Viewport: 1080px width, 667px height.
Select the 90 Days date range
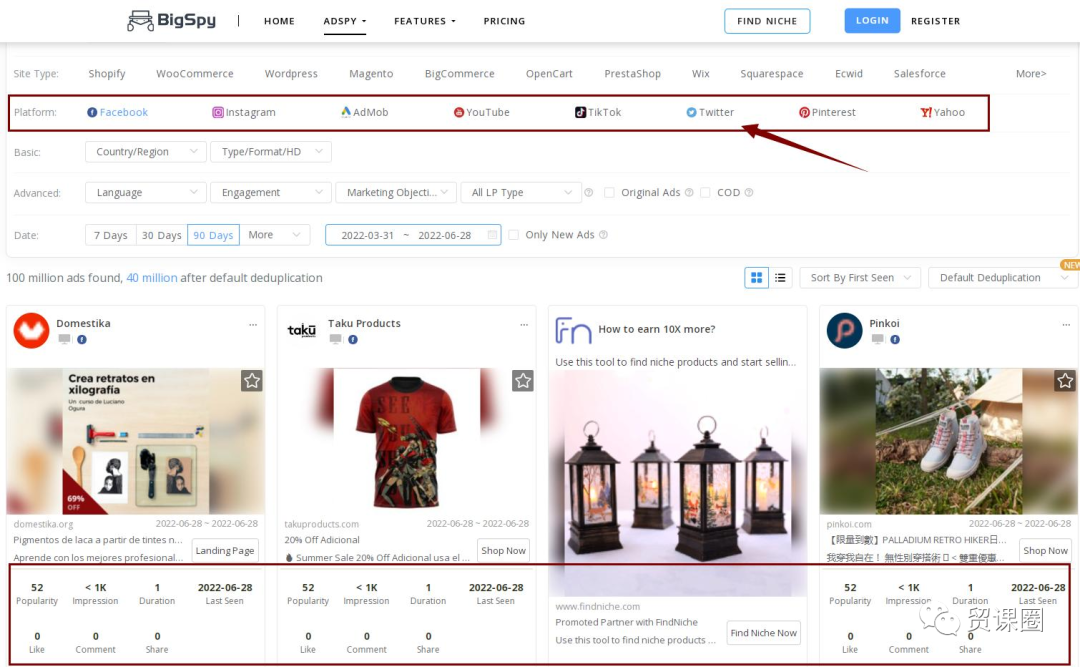(x=214, y=235)
